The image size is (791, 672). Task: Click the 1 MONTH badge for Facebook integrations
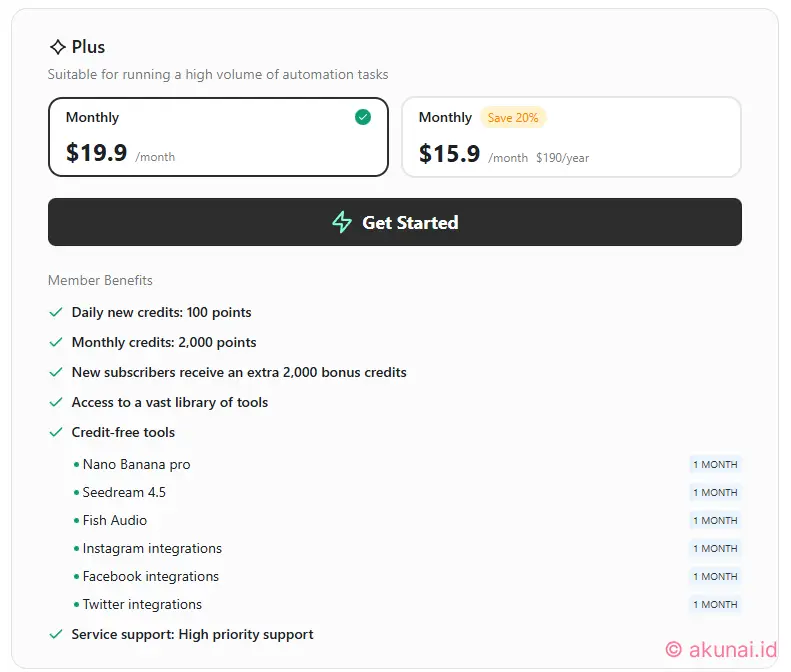click(x=715, y=576)
